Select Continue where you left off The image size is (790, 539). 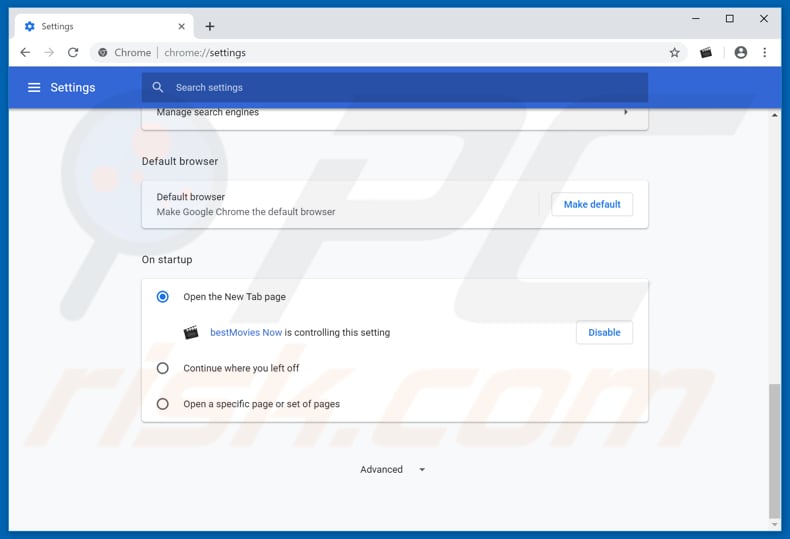pyautogui.click(x=163, y=368)
